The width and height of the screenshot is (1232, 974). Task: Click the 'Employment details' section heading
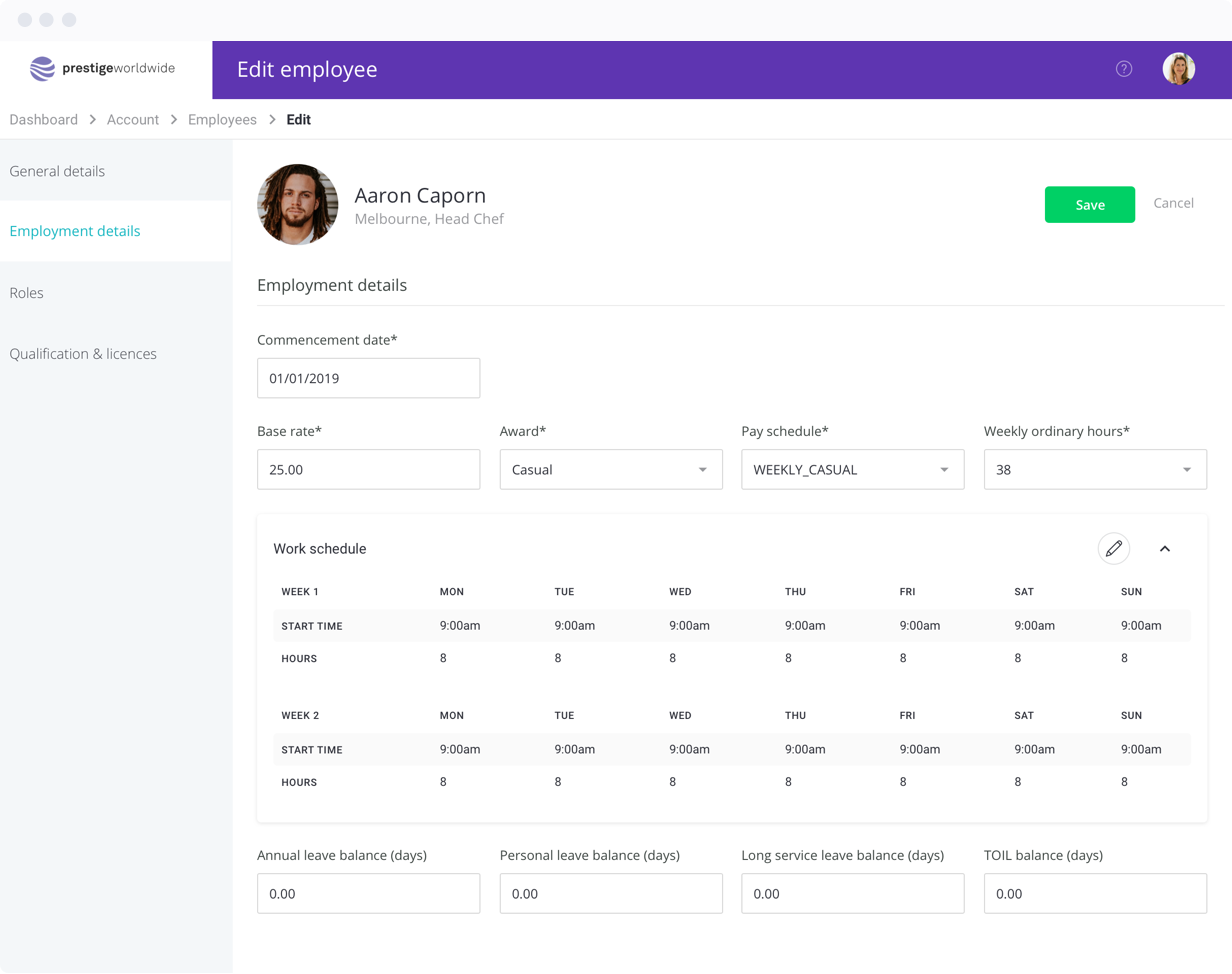(332, 285)
